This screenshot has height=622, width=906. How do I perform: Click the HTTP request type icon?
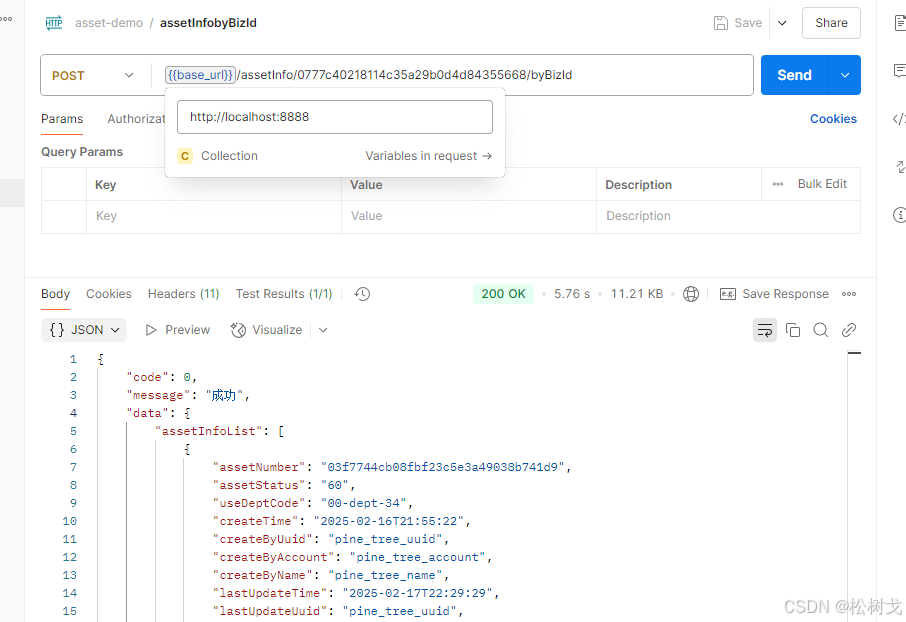tap(54, 23)
